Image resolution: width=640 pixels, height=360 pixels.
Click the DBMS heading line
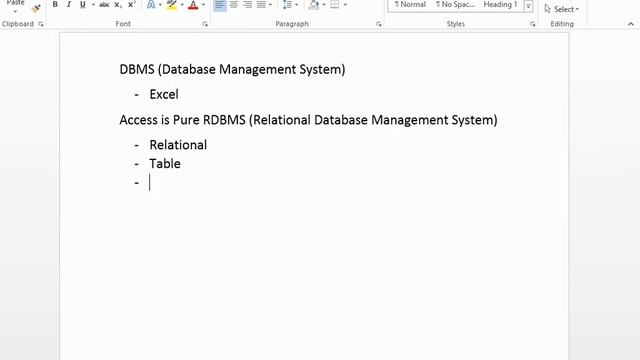point(232,69)
